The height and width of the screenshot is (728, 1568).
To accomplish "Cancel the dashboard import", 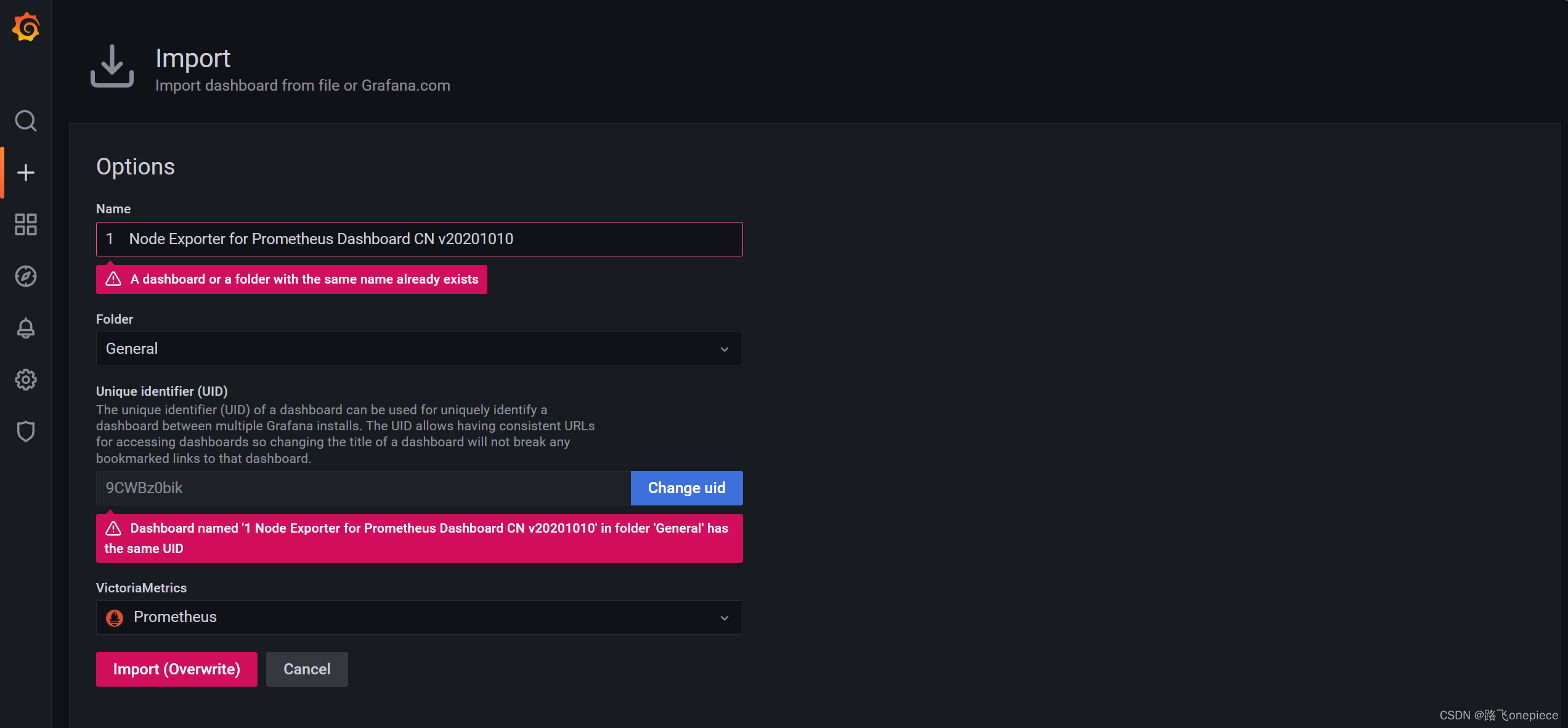I will [307, 669].
